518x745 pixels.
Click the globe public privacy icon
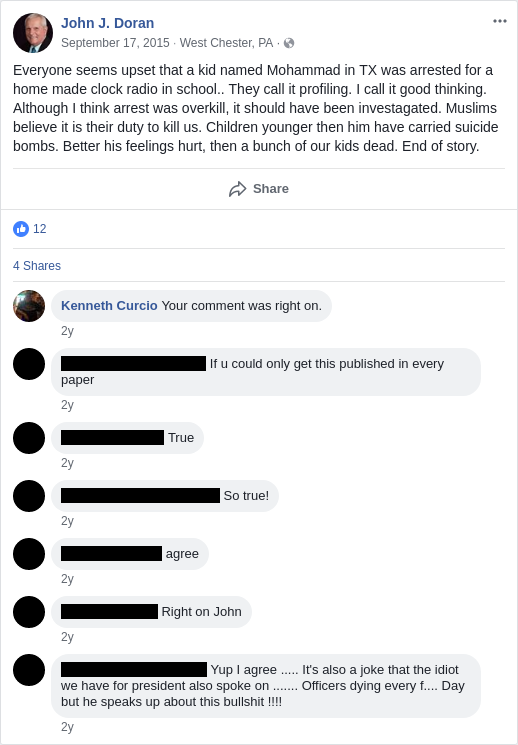coord(289,43)
